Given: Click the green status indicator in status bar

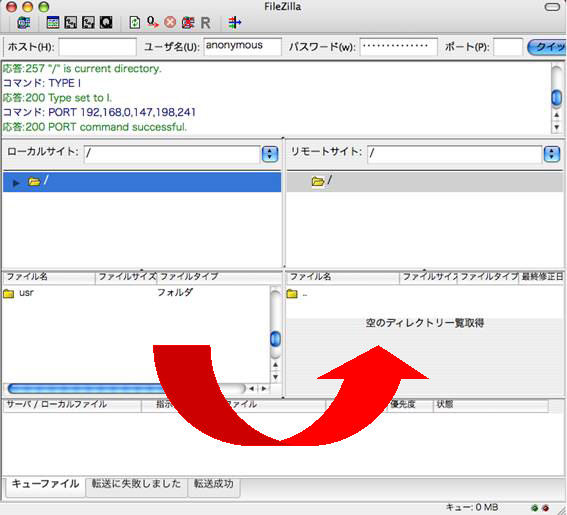Looking at the screenshot, I should pyautogui.click(x=534, y=508).
